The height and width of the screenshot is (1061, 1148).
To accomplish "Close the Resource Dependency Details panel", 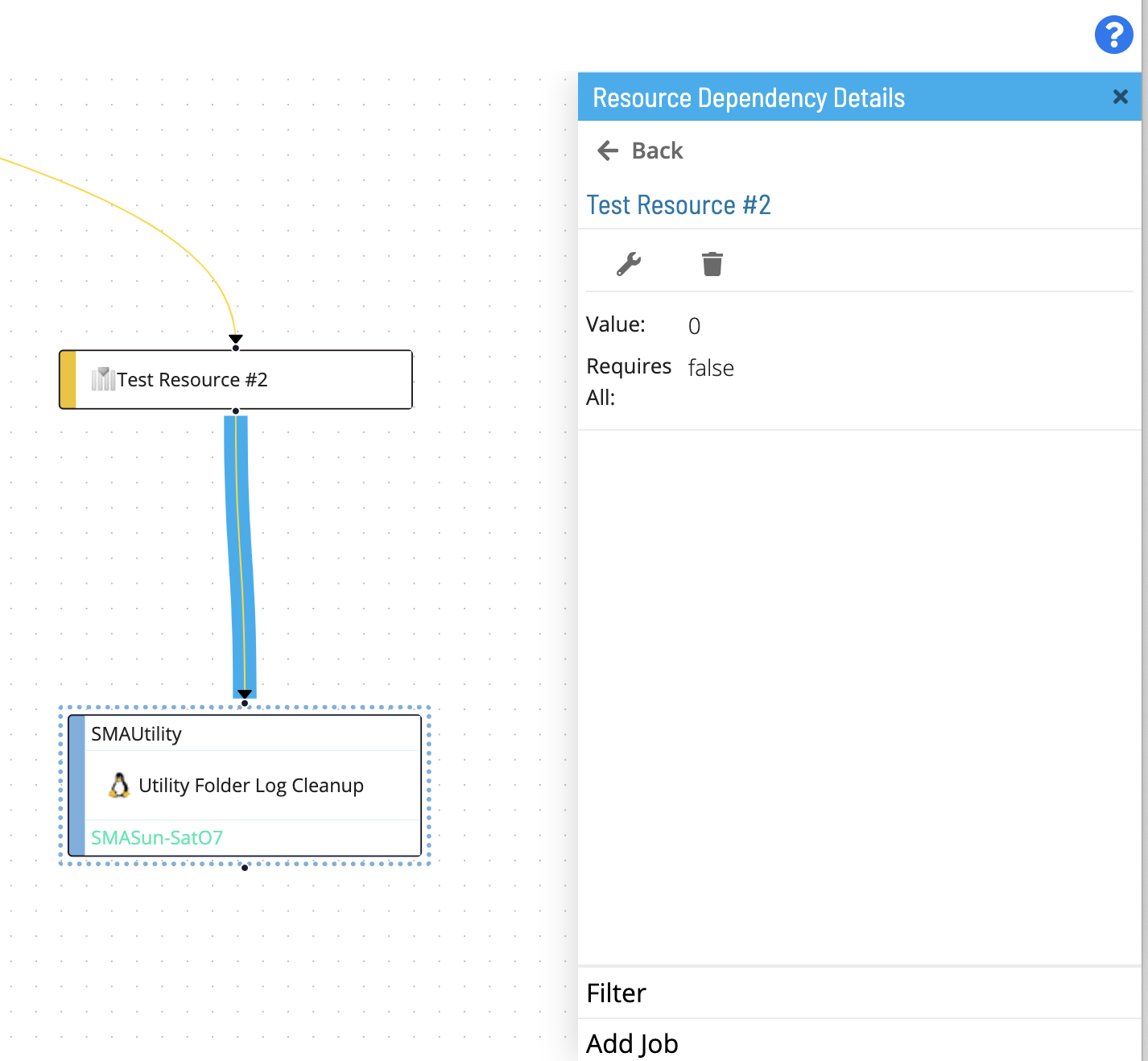I will tap(1120, 97).
